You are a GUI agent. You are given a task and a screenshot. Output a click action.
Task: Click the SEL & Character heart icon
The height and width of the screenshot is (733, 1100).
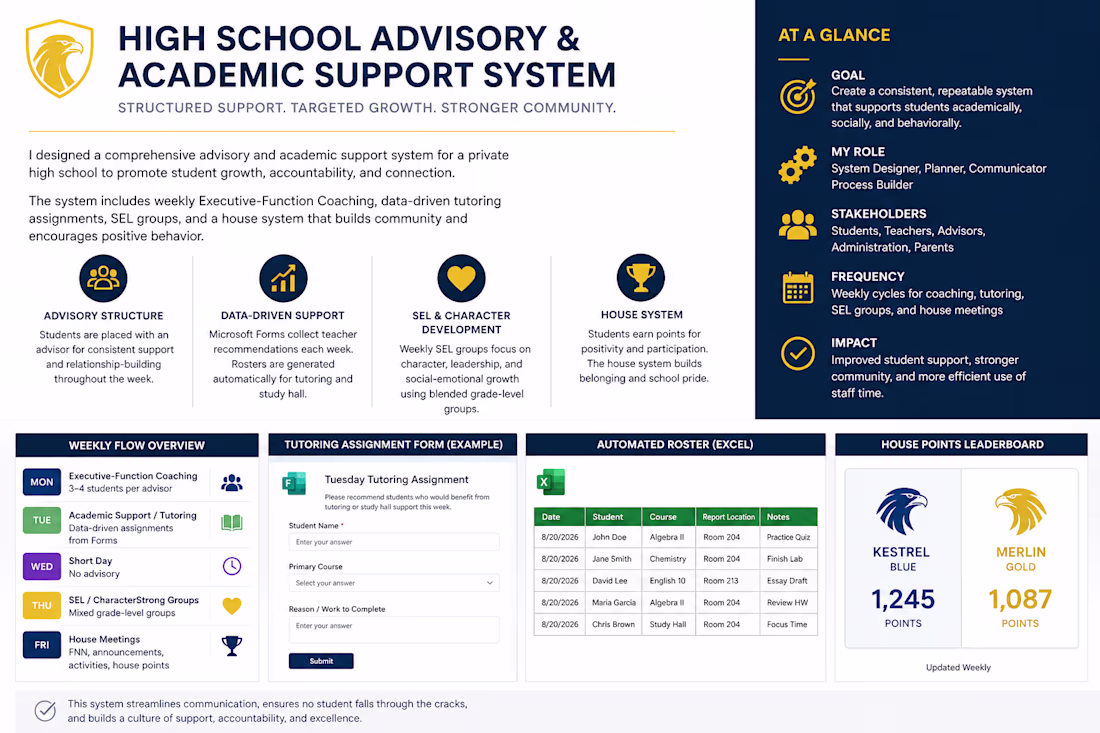click(462, 278)
